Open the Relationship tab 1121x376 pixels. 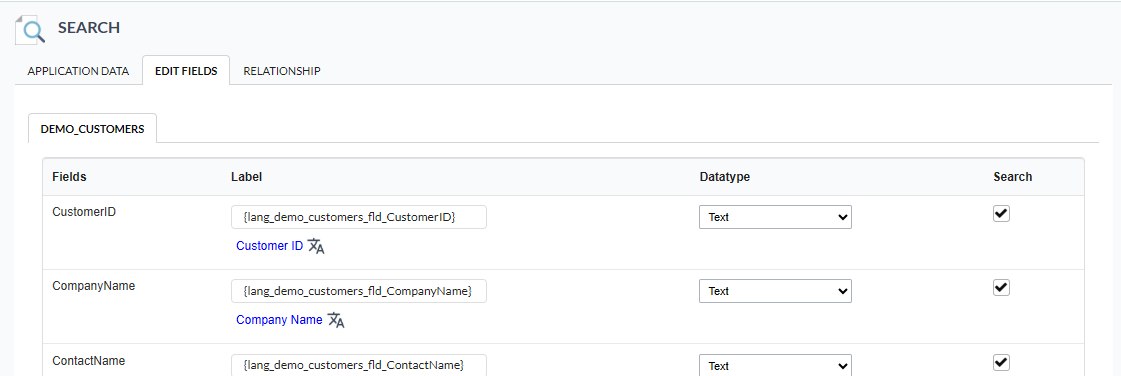pyautogui.click(x=282, y=71)
